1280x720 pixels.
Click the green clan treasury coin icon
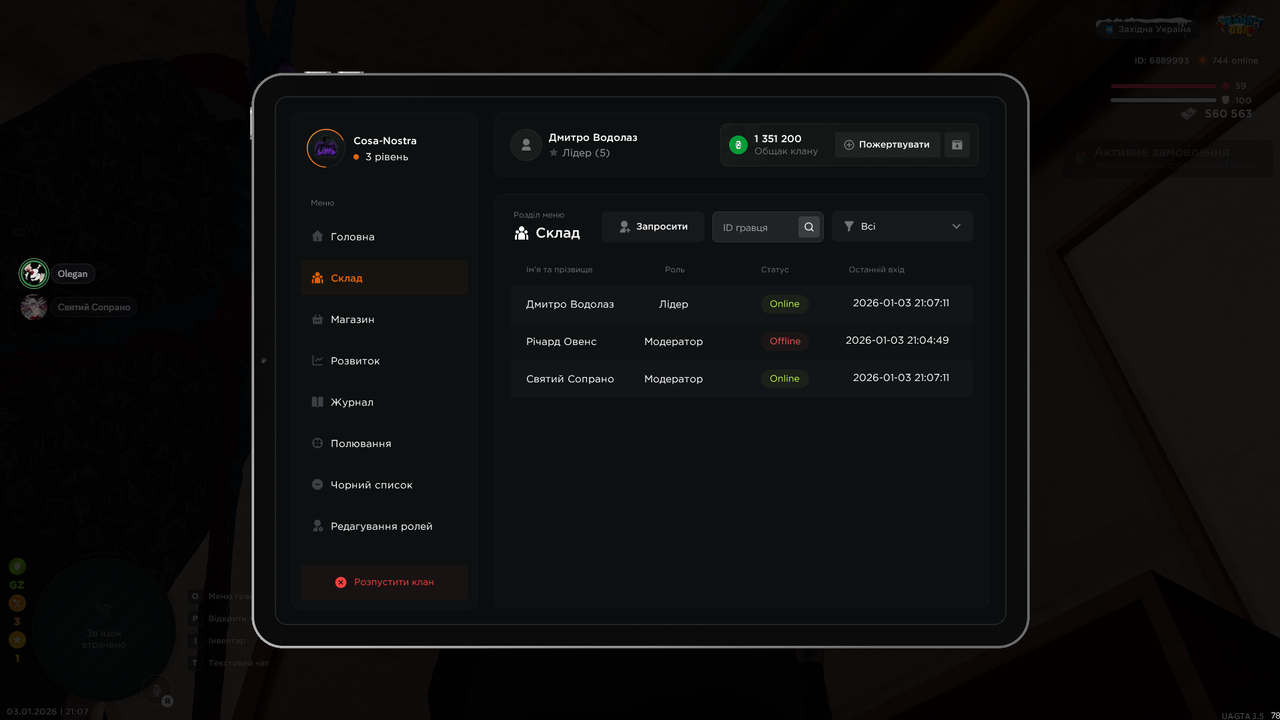point(738,145)
